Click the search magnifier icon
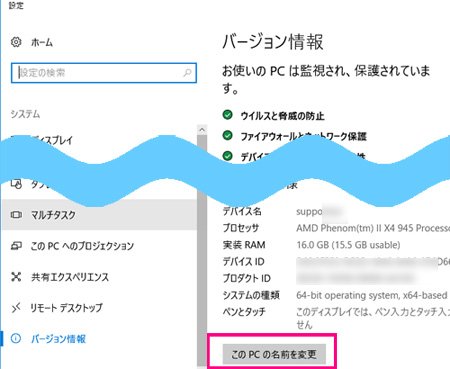The image size is (450, 369). (187, 72)
